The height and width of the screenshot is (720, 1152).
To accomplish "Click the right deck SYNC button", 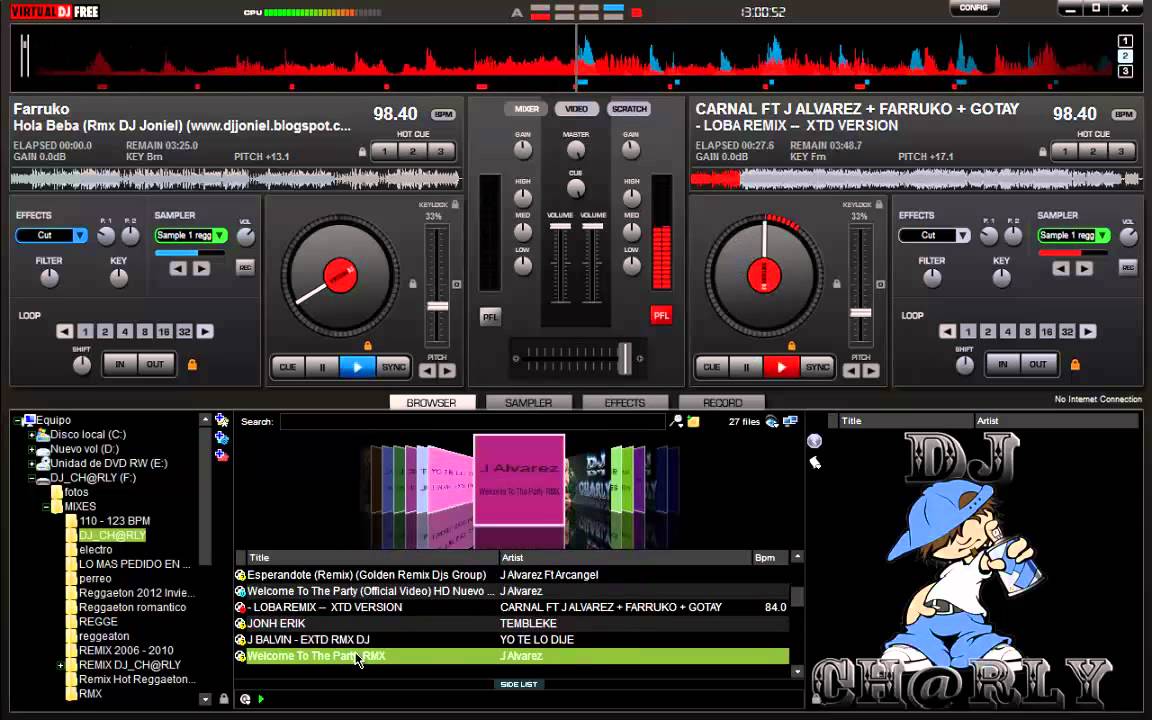I will click(x=817, y=367).
